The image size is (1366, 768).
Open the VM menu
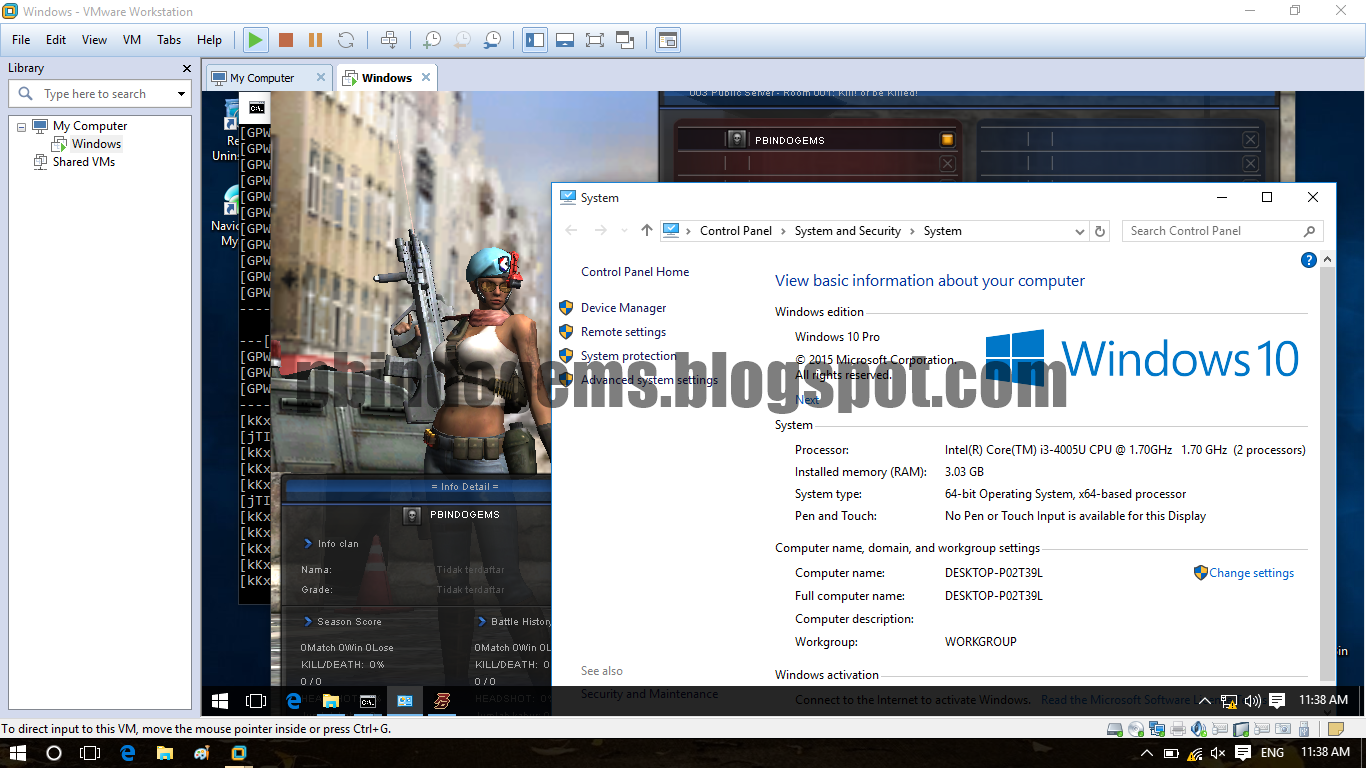tap(132, 40)
